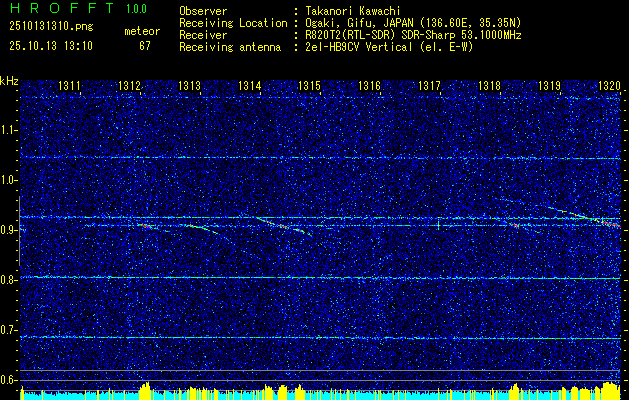Select the observer name Takanori Kawachi
Image resolution: width=629 pixels, height=400 pixels.
pyautogui.click(x=352, y=11)
